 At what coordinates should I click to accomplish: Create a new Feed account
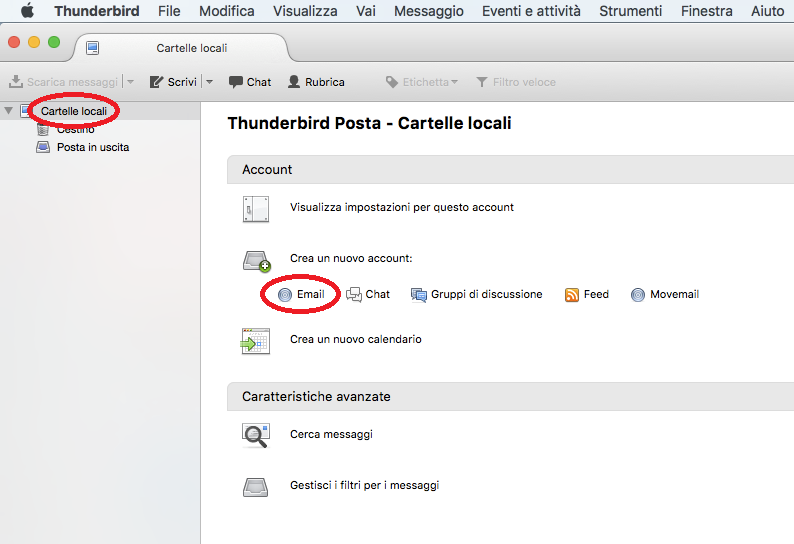click(596, 294)
